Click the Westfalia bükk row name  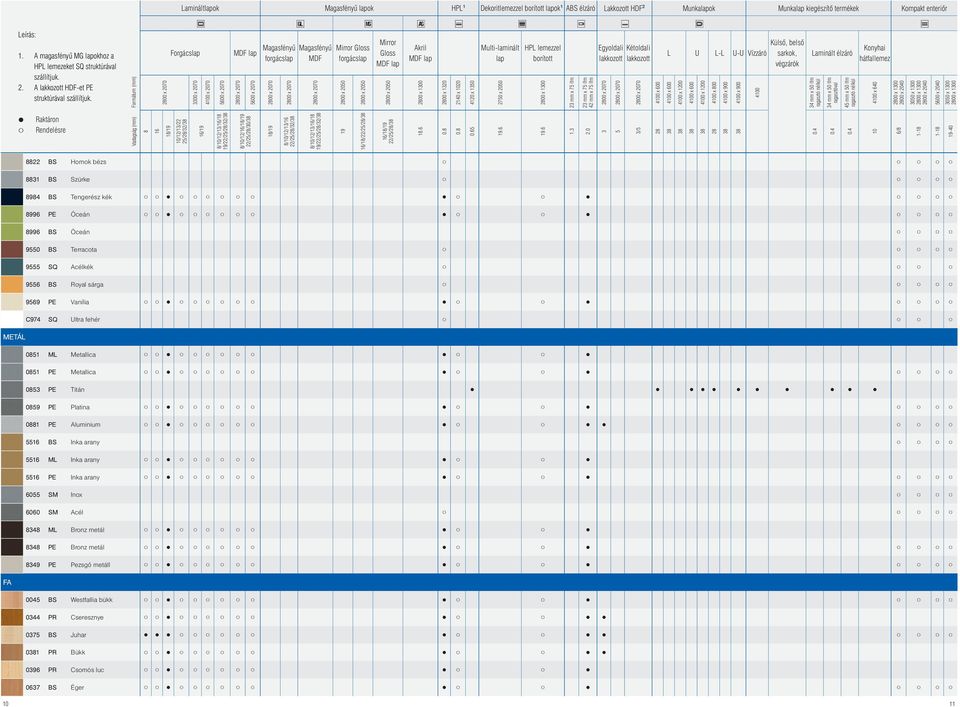point(92,600)
